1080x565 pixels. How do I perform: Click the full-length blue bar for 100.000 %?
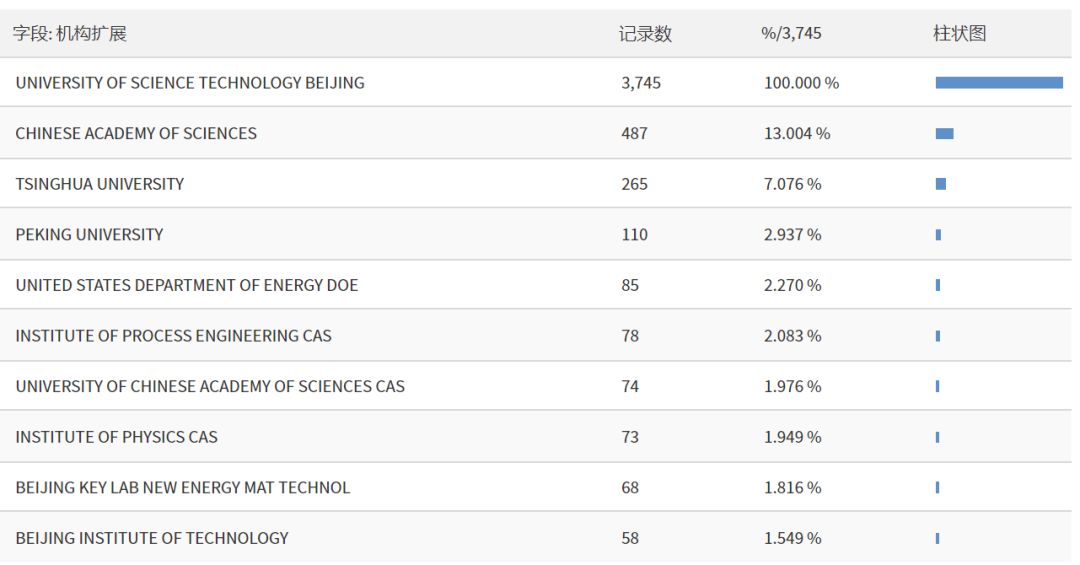(x=998, y=83)
